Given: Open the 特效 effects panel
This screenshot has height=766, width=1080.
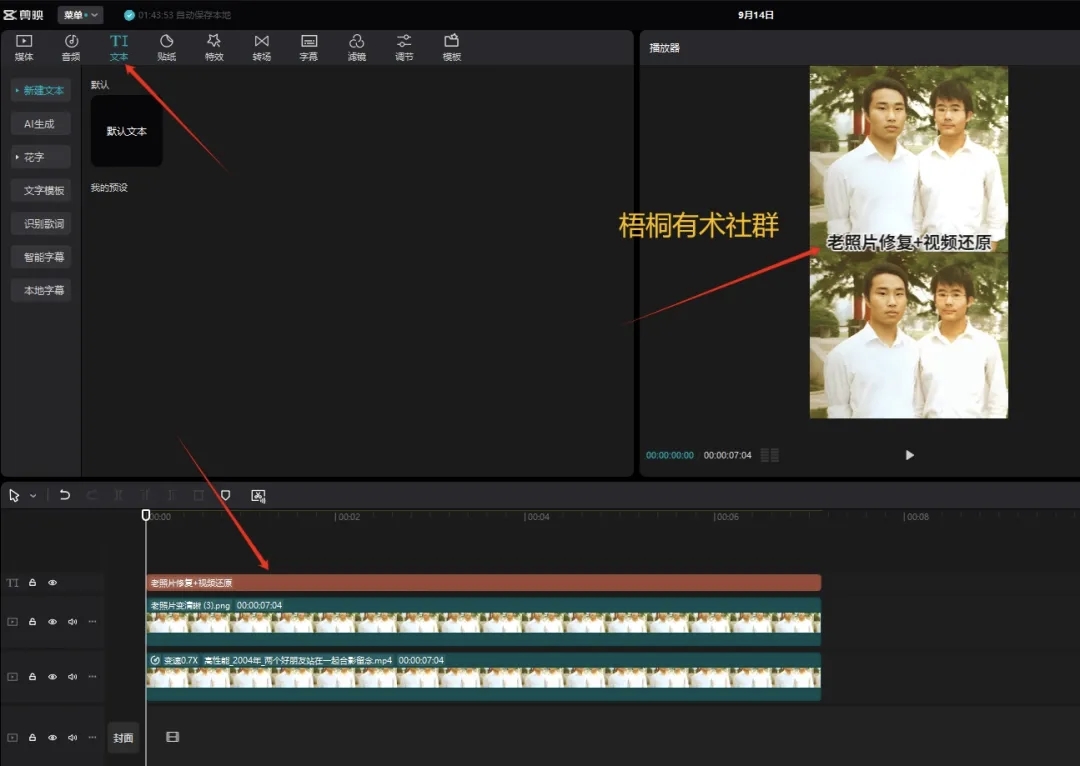Looking at the screenshot, I should coord(214,47).
